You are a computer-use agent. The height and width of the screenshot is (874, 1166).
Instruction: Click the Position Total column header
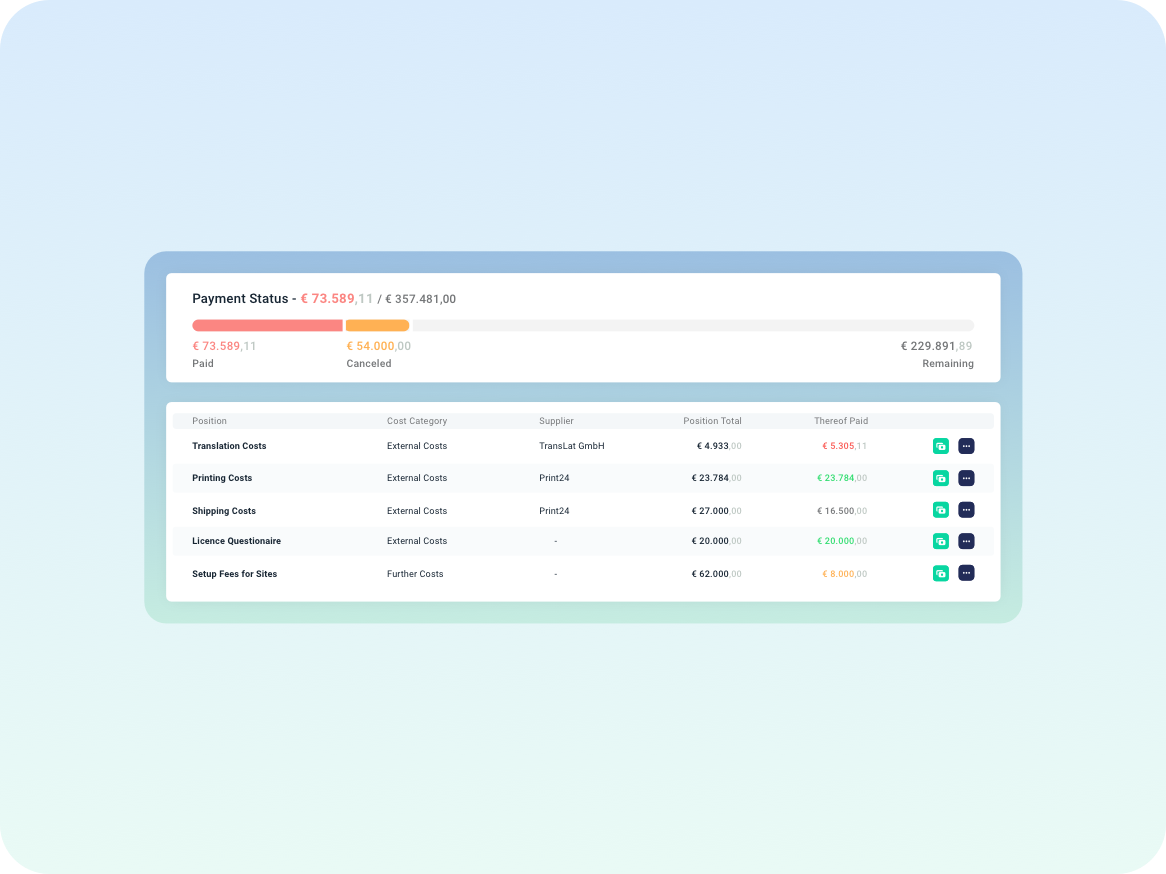point(712,421)
